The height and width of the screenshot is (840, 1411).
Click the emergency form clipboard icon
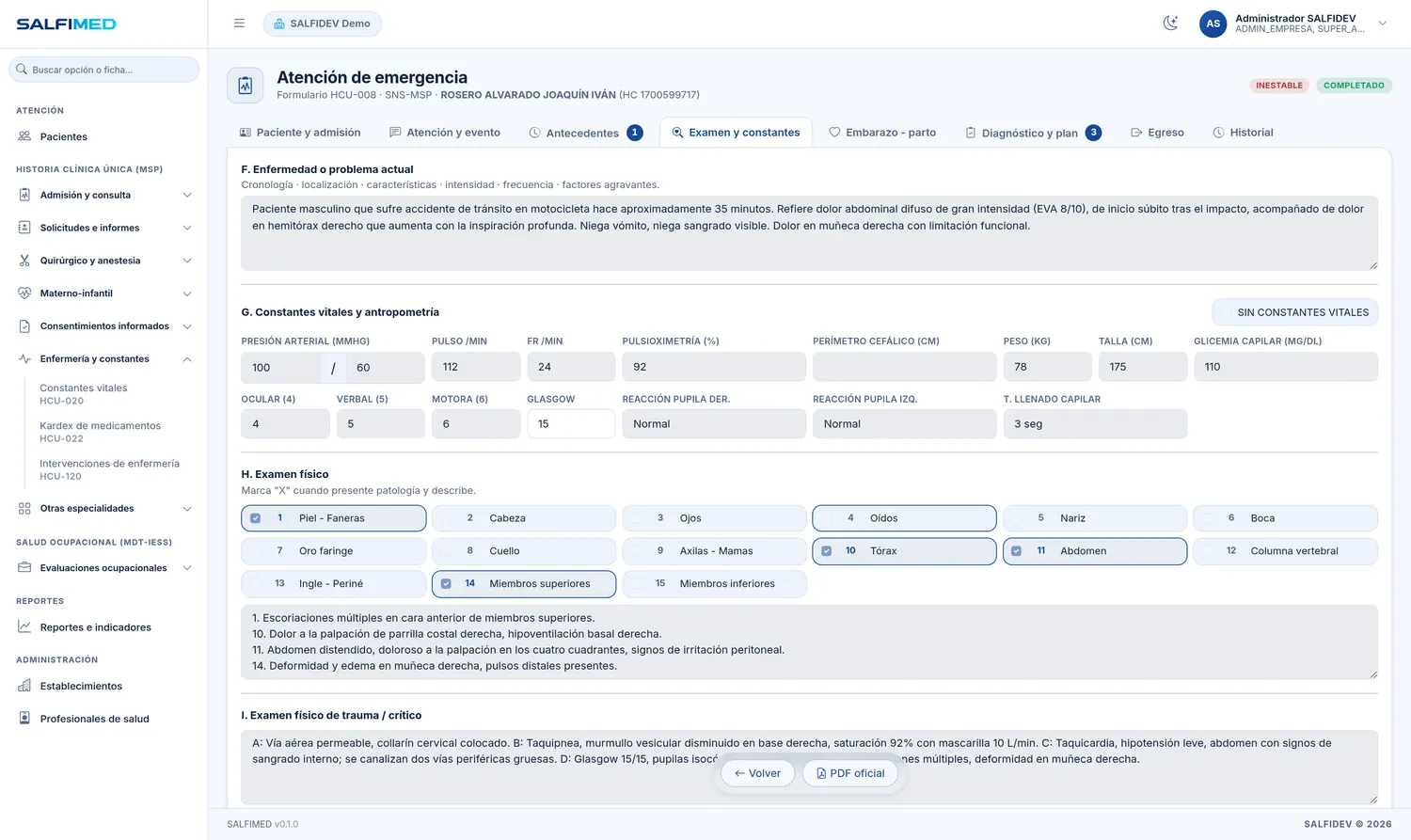[x=246, y=86]
